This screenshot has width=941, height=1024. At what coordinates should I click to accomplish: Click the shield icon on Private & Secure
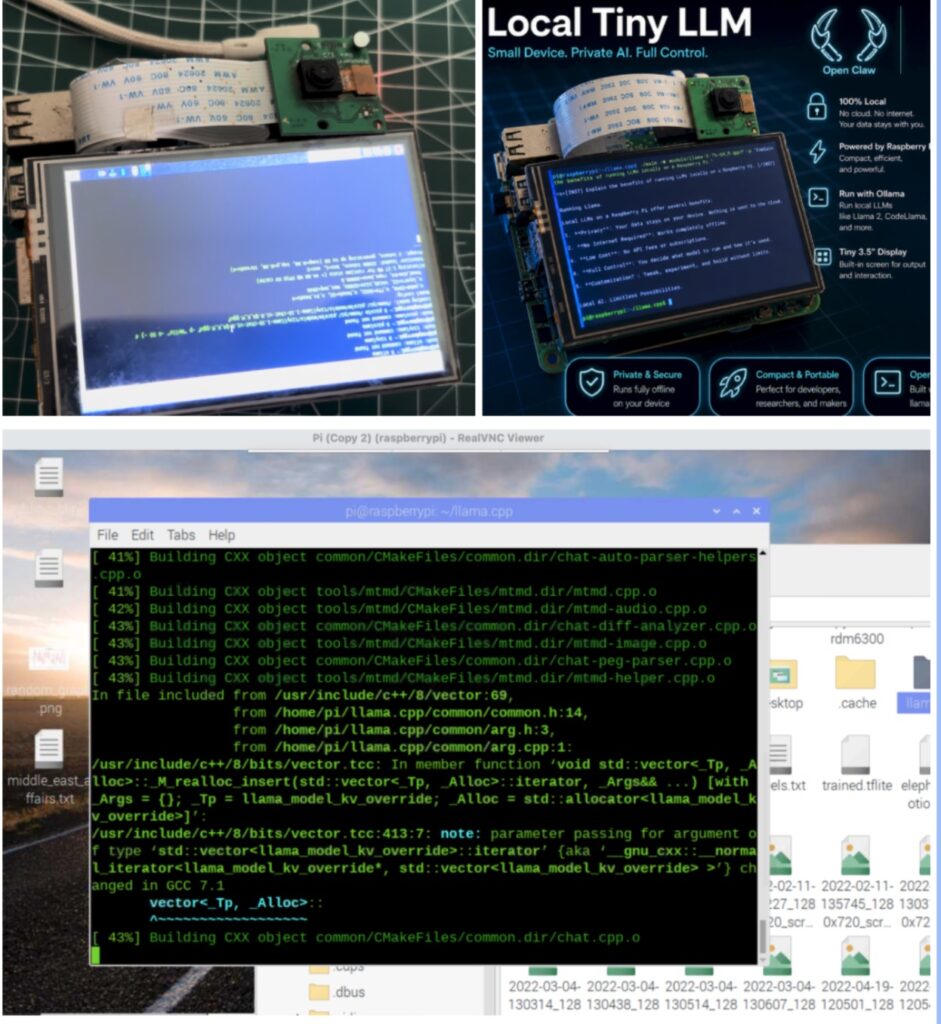tap(592, 382)
